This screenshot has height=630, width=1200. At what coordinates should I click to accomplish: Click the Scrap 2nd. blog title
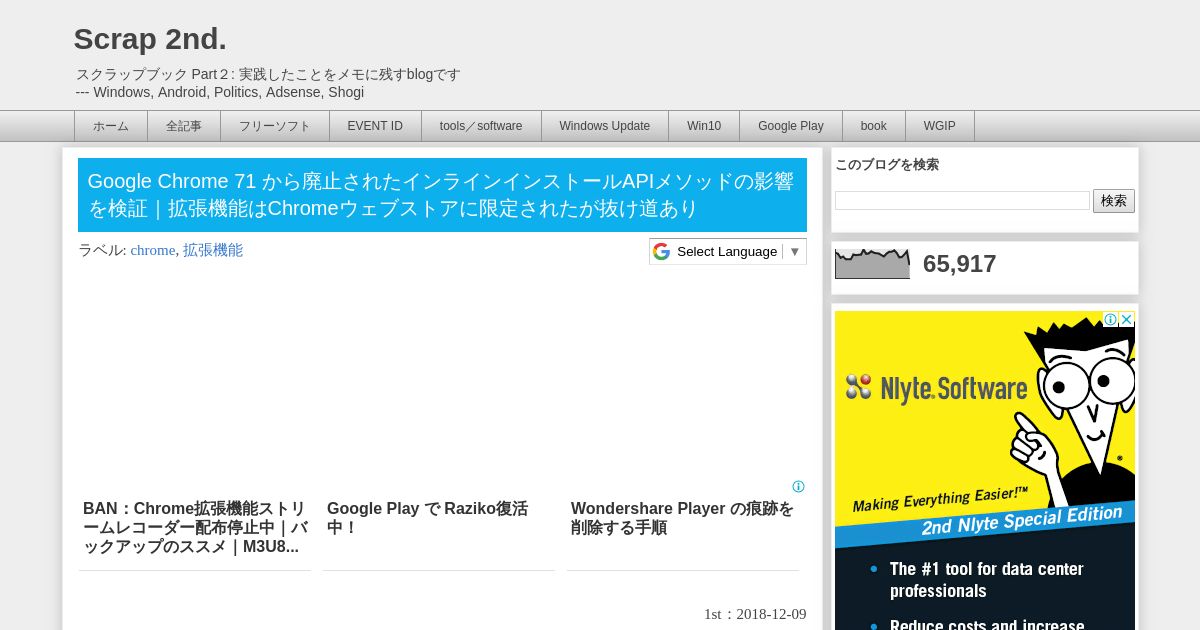point(150,39)
